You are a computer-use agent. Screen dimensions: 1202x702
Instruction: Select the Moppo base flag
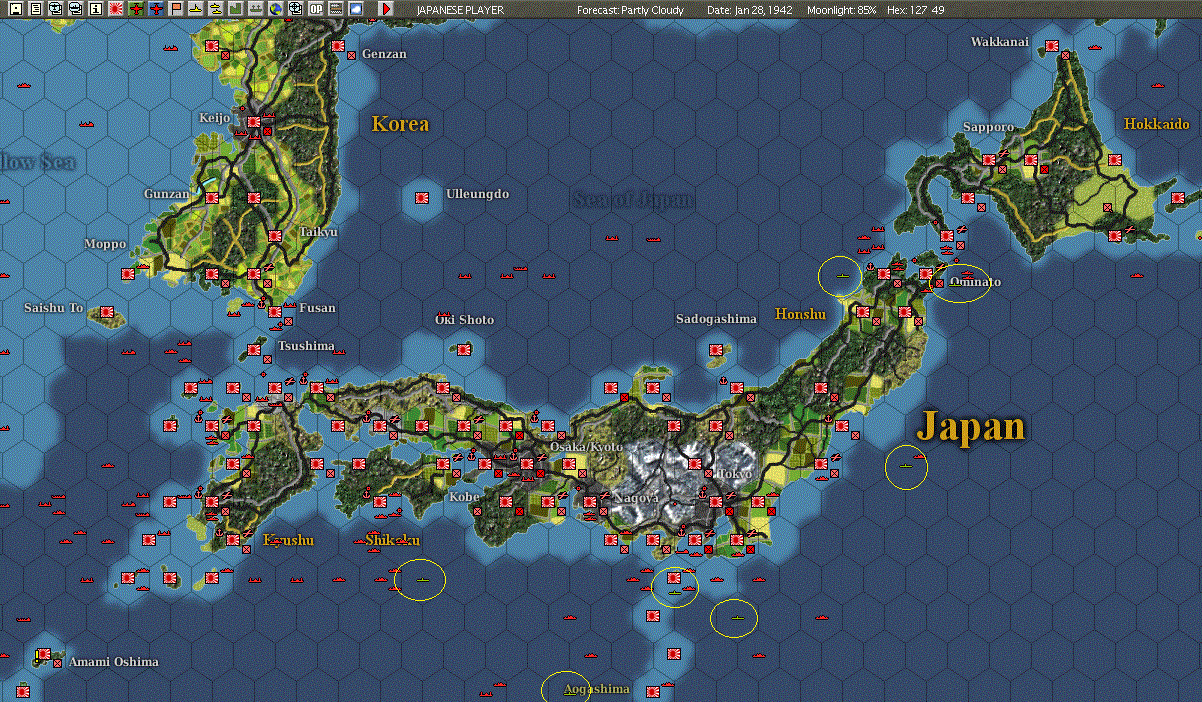click(x=127, y=274)
